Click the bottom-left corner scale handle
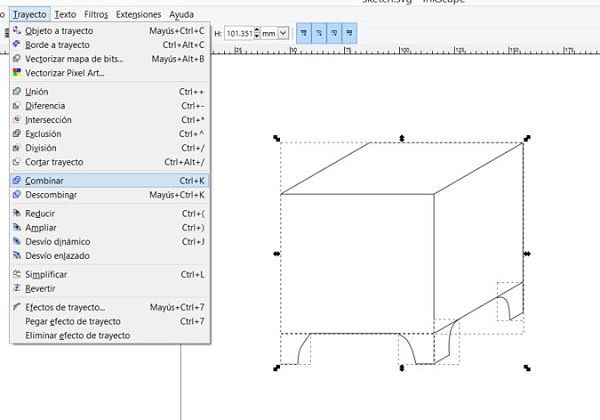 click(x=277, y=368)
